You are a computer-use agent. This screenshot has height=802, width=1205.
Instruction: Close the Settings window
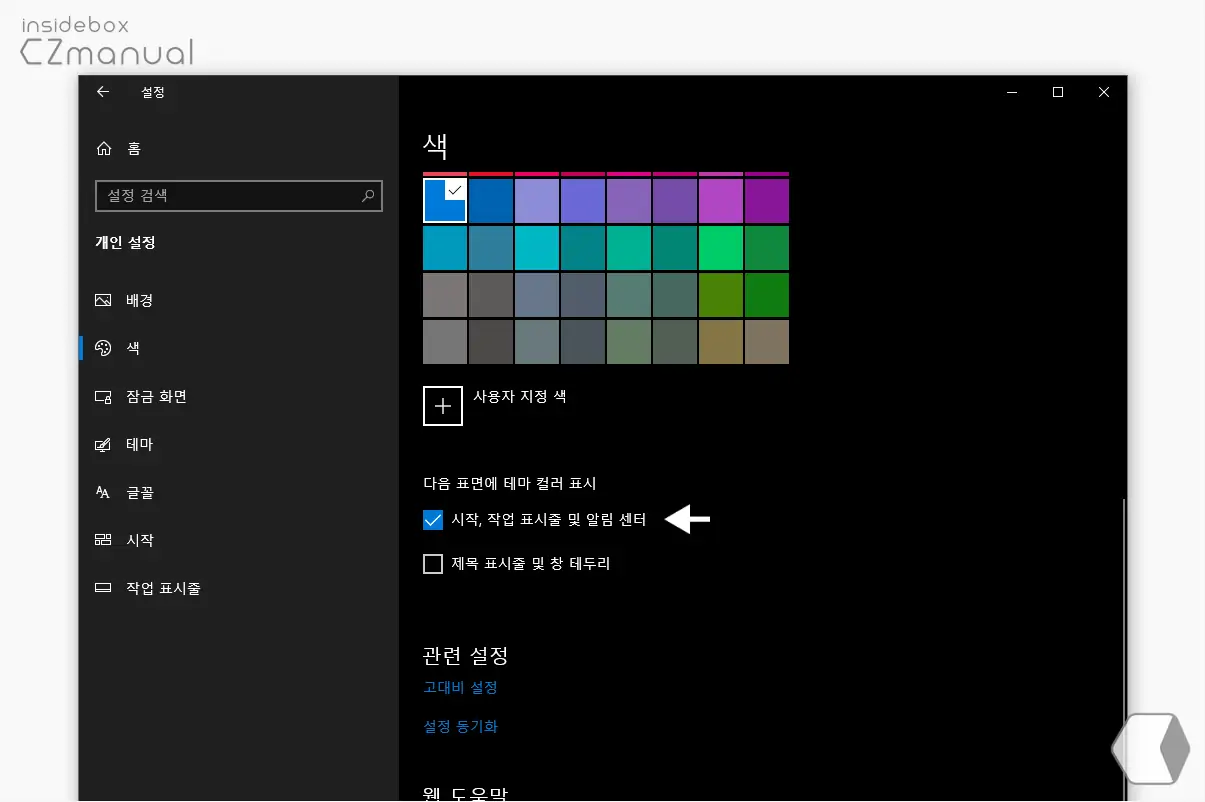click(1104, 92)
